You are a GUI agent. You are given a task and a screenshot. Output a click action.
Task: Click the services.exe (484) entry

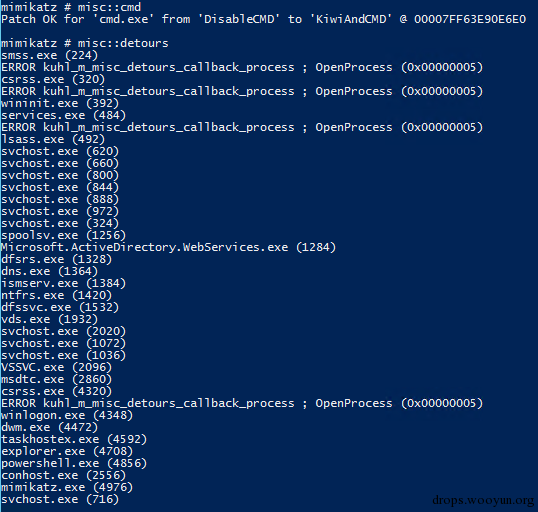point(63,115)
